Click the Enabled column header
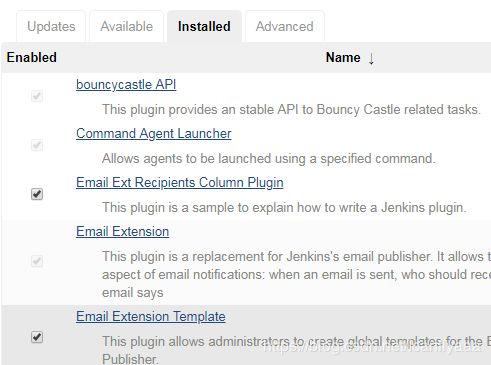Viewport: 491px width, 365px height. [32, 57]
